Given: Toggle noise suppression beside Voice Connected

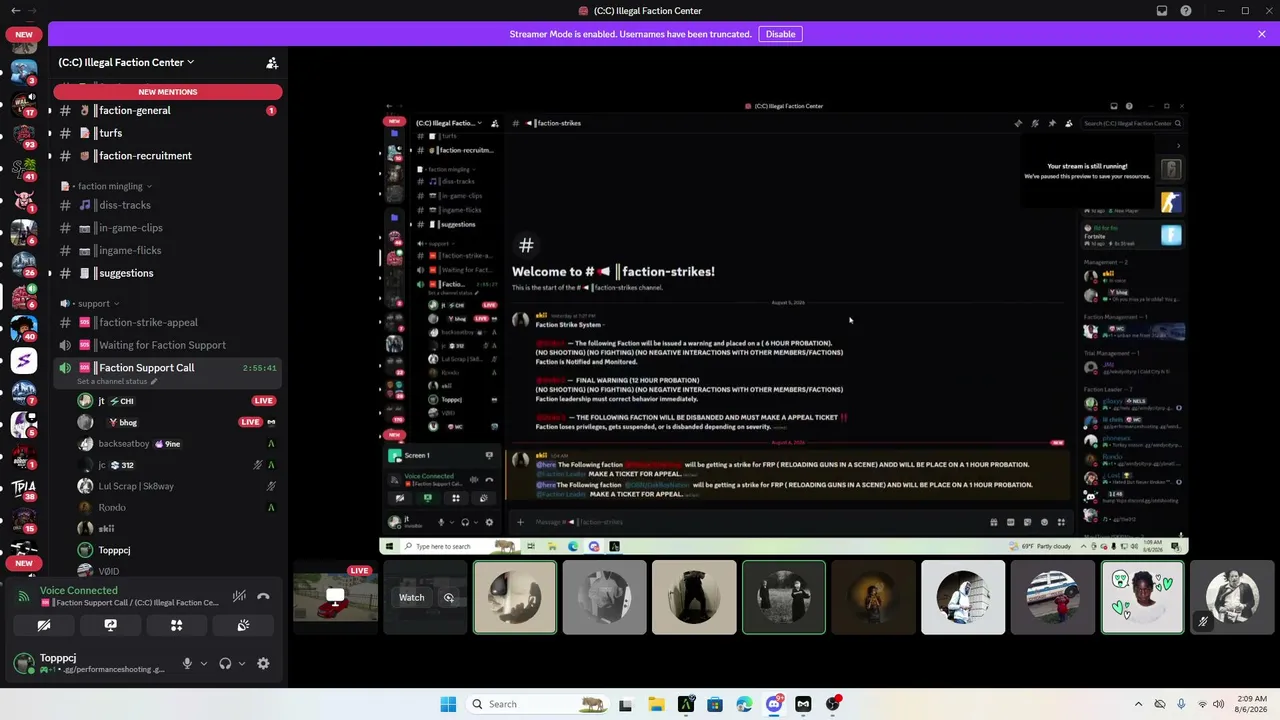Looking at the screenshot, I should tap(239, 596).
